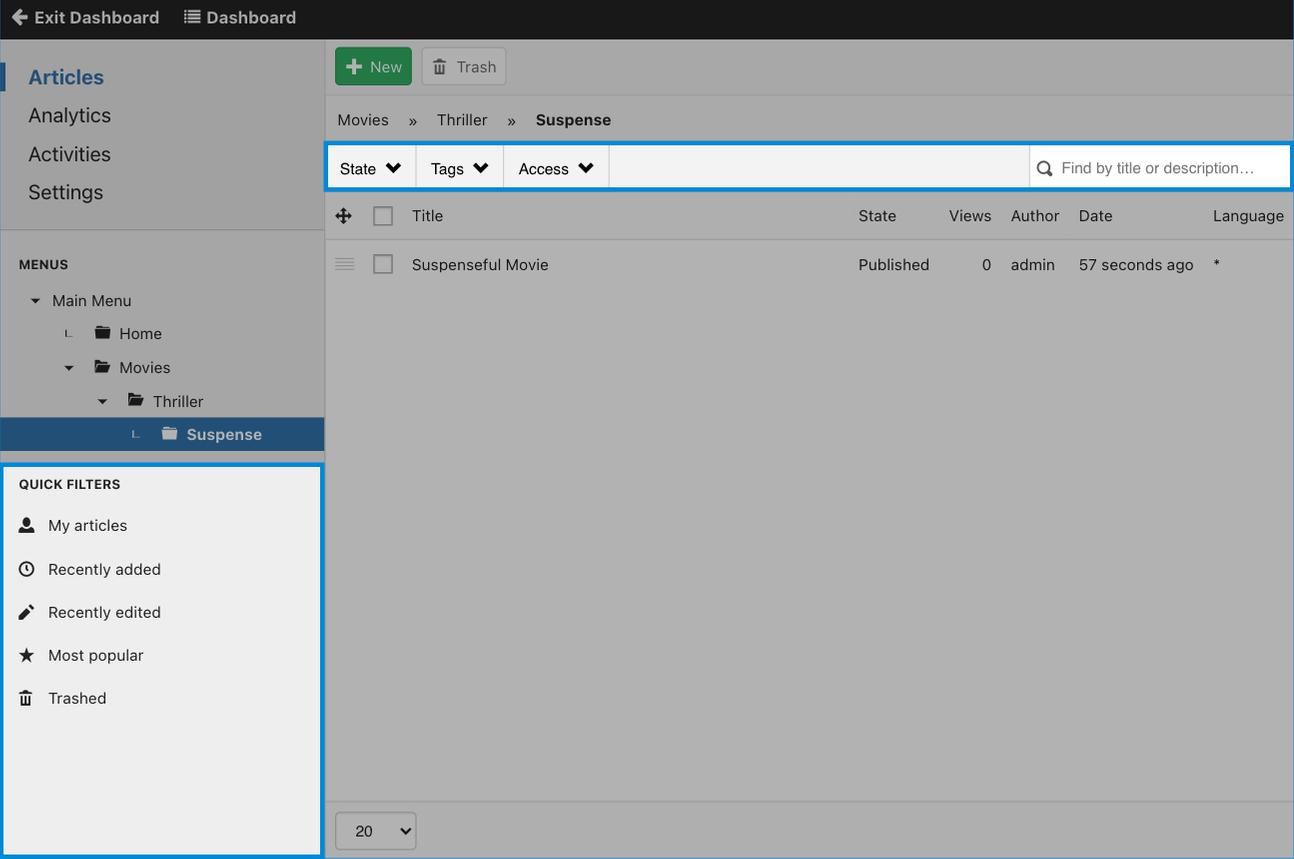Click the pencil icon for Recently edited
Screen dimensions: 1294x859
pyautogui.click(x=27, y=612)
